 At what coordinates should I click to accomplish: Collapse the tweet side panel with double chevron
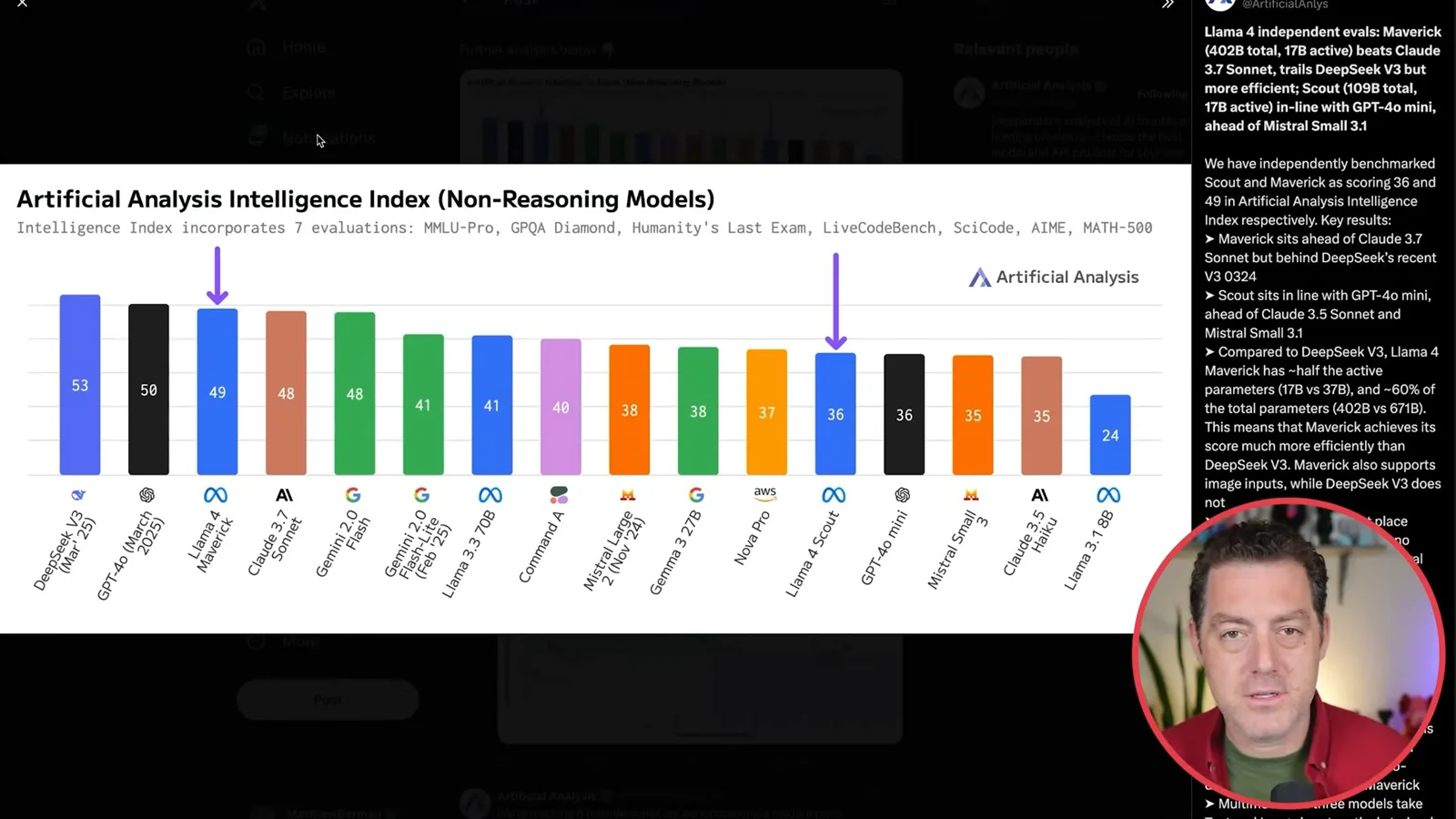(1168, 4)
